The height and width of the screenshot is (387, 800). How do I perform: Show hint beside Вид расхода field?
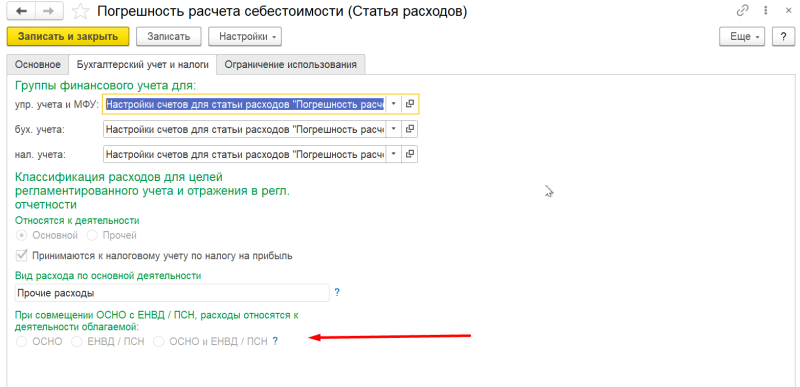[x=337, y=293]
